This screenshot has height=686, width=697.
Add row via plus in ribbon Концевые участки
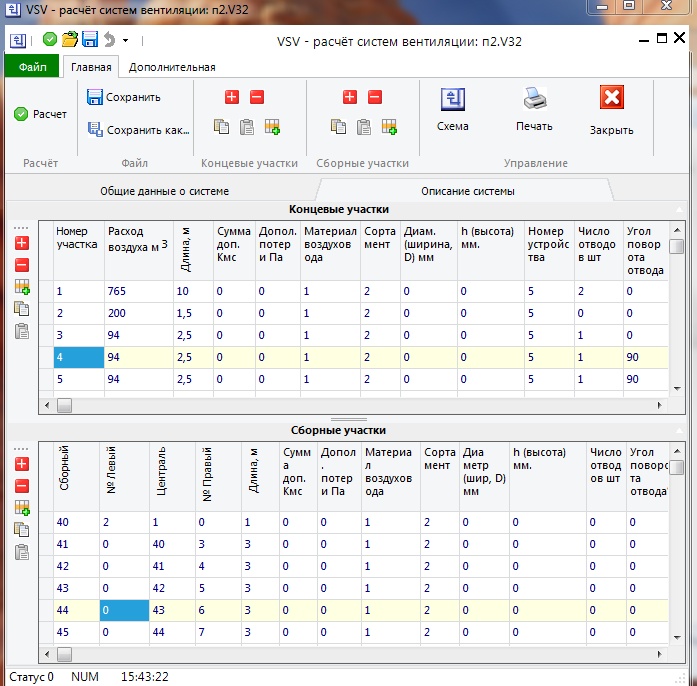click(x=232, y=97)
